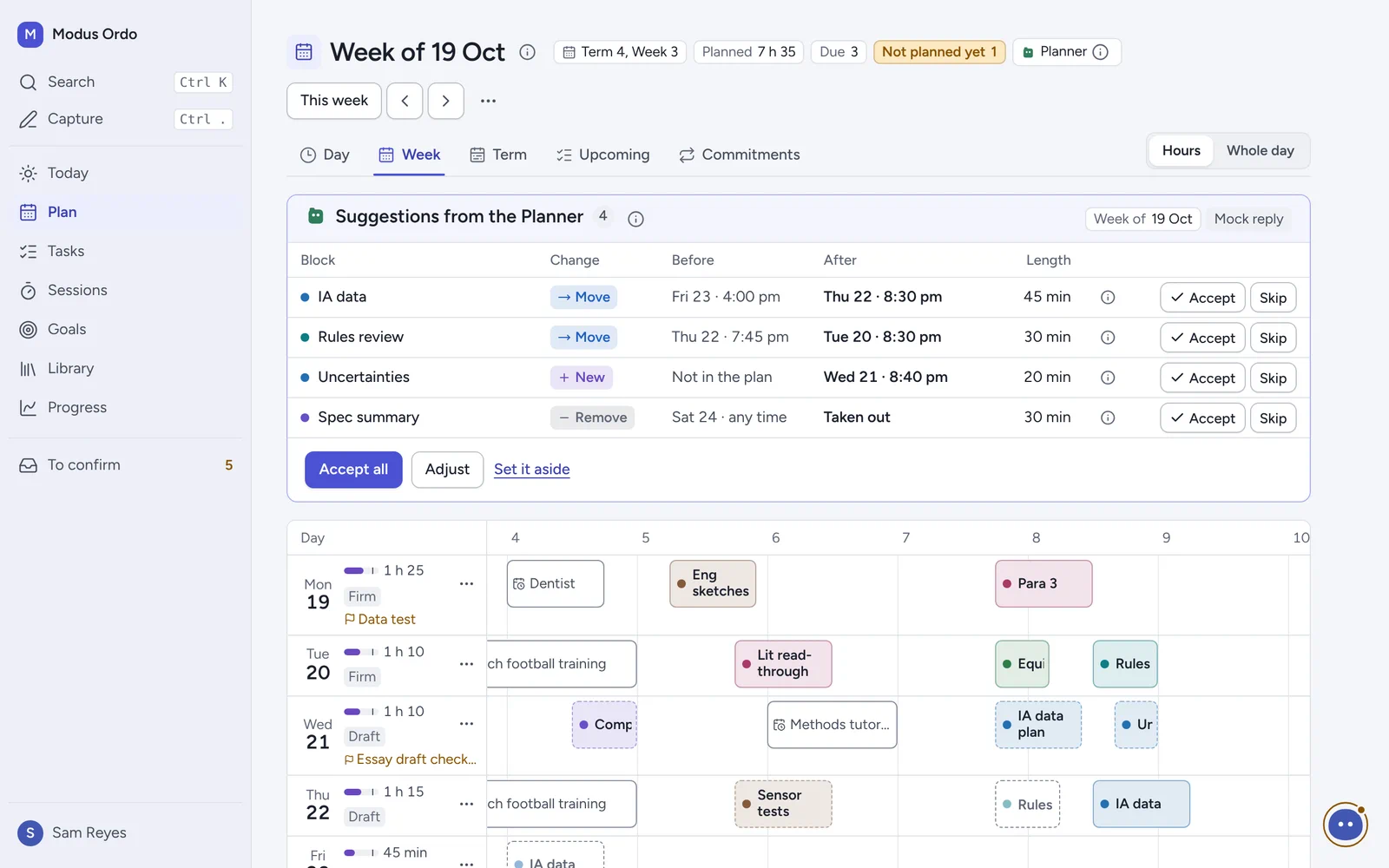This screenshot has height=868, width=1389.
Task: Click the info icon next to Week of 19 Oct
Action: [x=527, y=52]
